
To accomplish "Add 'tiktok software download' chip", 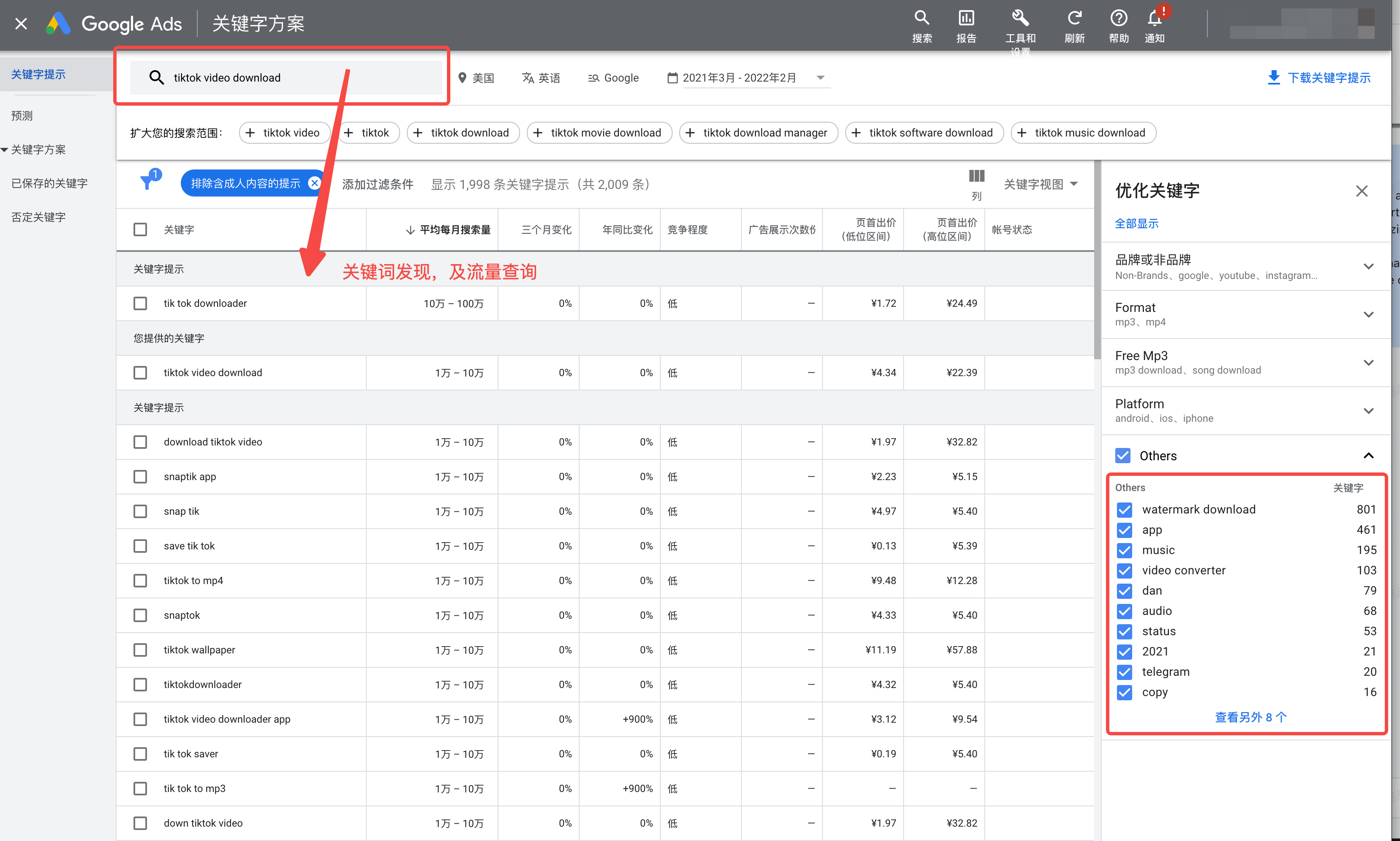I will [x=924, y=133].
